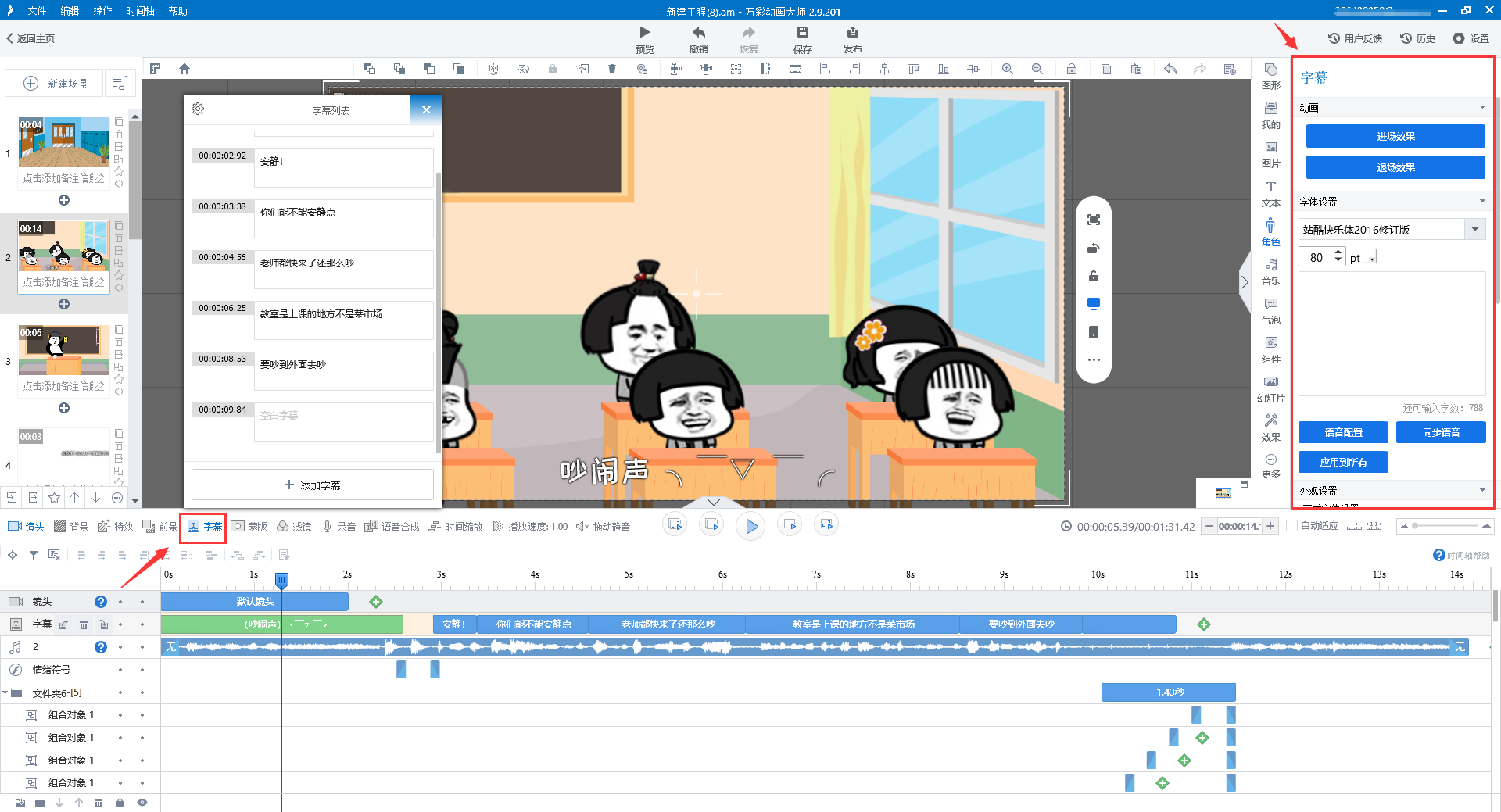Collapse the right side panel arrow
The height and width of the screenshot is (812, 1501).
[1244, 282]
